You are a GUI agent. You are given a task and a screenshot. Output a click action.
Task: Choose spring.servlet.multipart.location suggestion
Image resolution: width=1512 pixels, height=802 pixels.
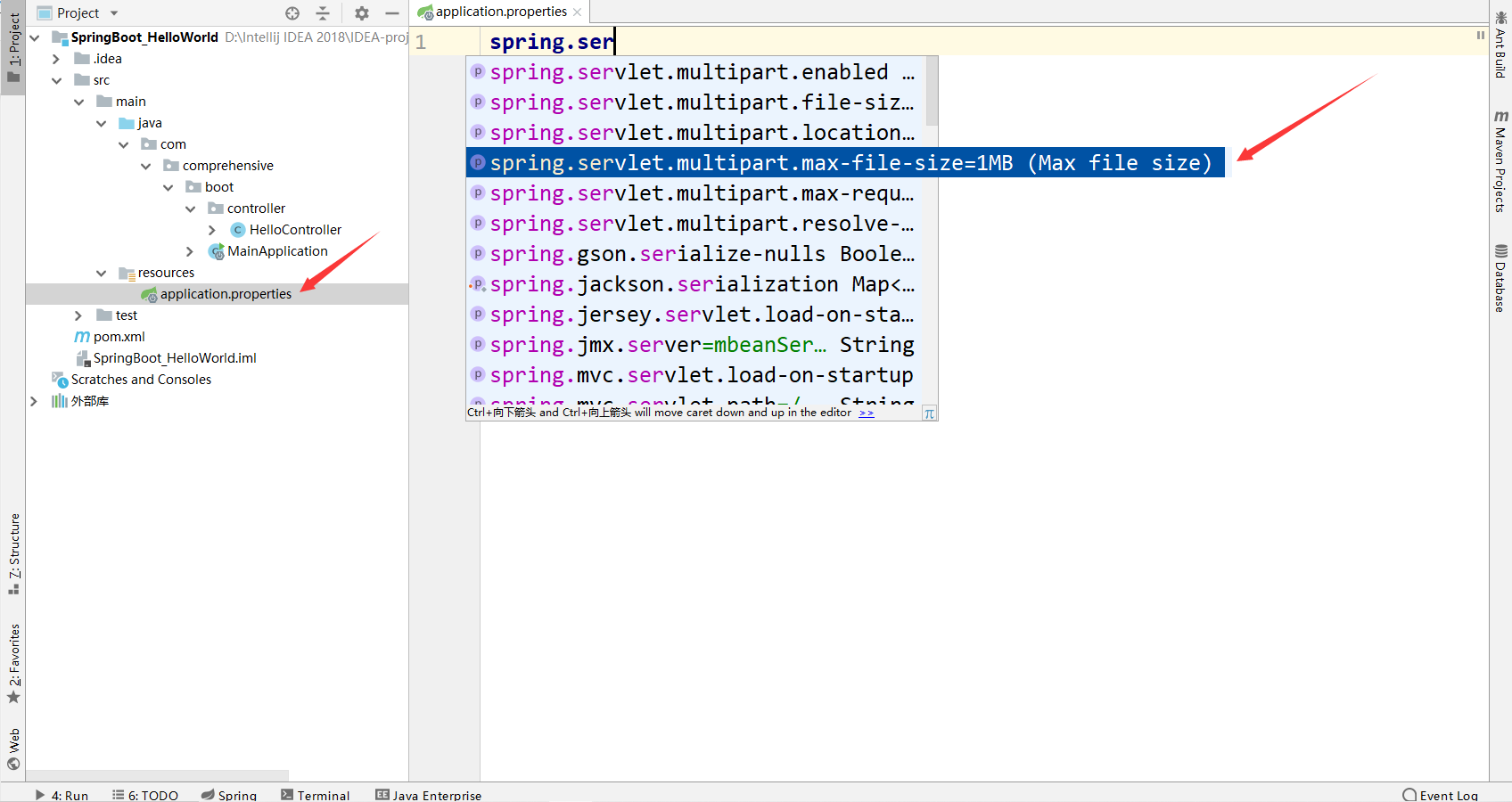(696, 133)
